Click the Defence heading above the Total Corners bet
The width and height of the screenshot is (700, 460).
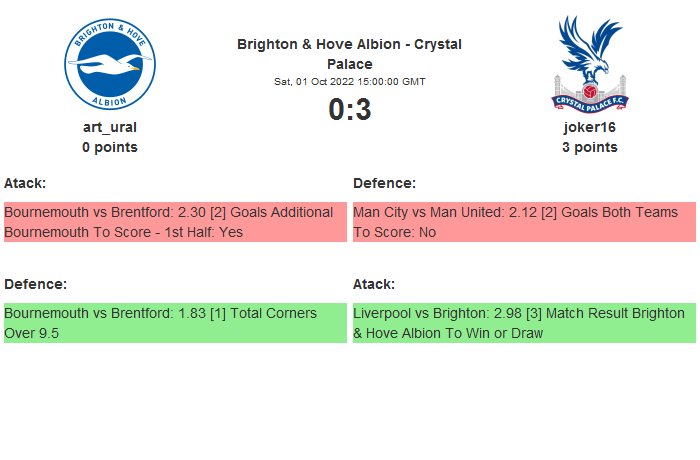(35, 284)
